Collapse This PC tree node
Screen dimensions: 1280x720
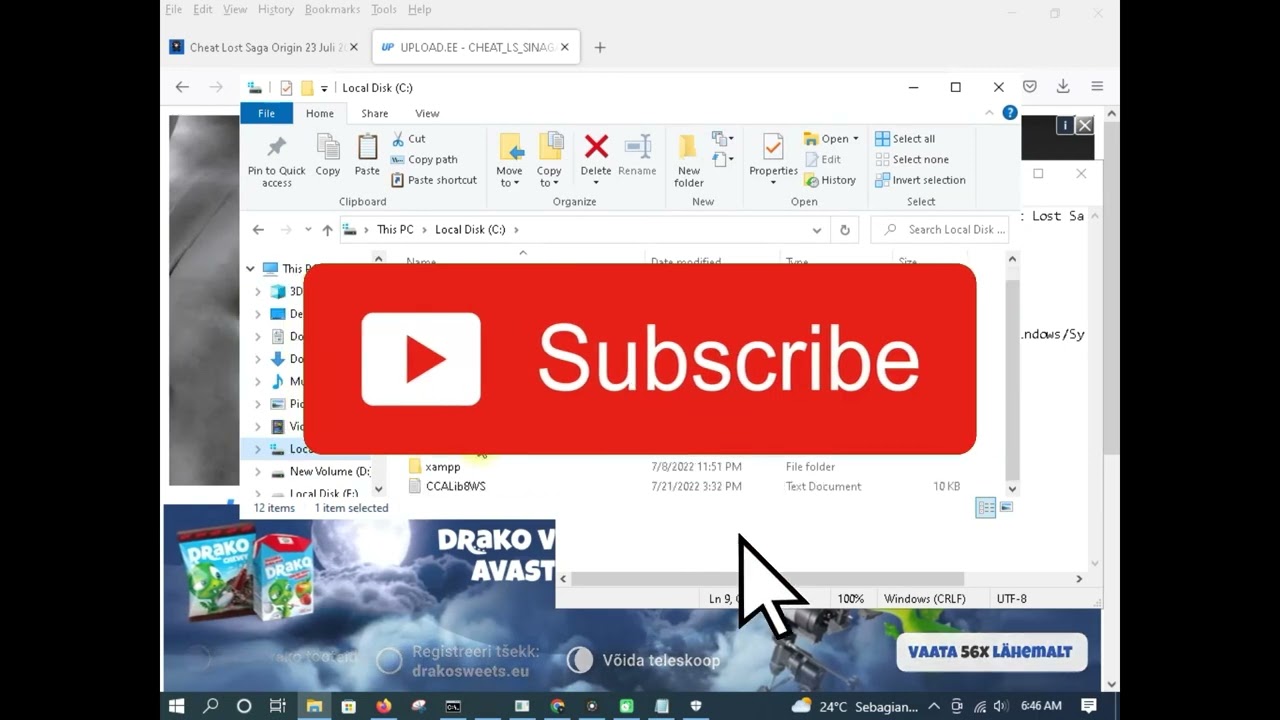click(x=250, y=268)
